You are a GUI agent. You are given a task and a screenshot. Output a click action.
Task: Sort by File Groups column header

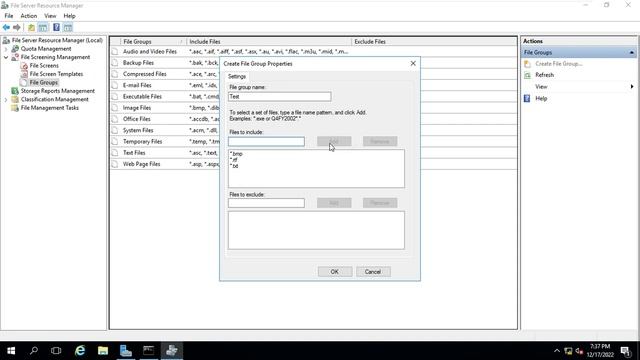point(153,42)
